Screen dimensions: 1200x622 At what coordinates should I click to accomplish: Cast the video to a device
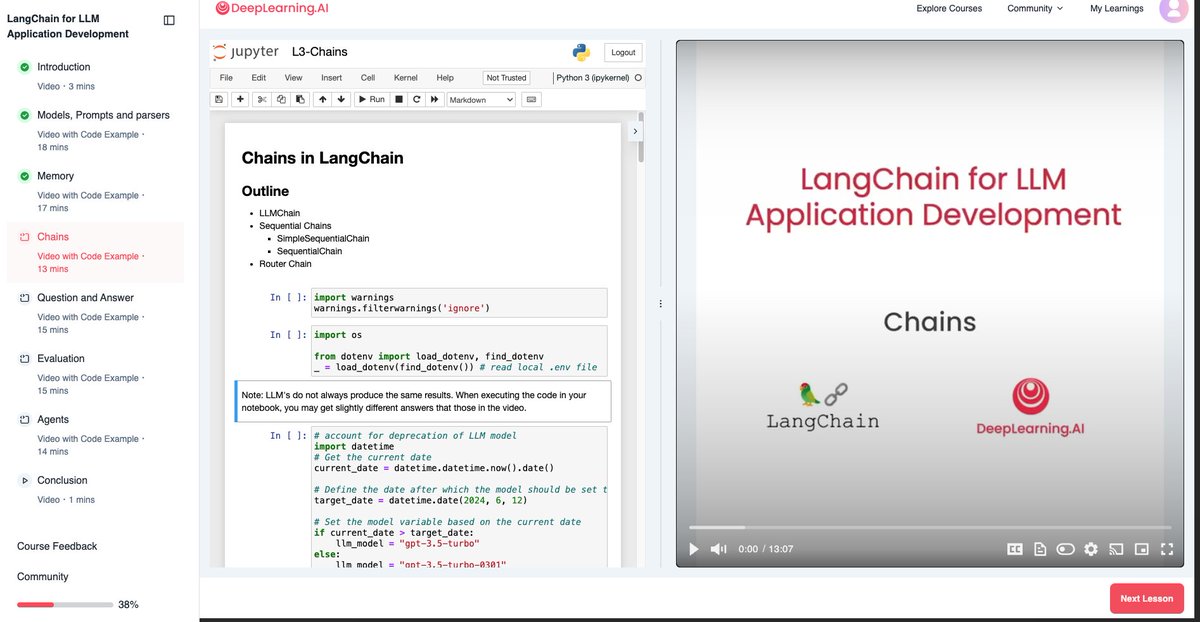(x=1116, y=549)
